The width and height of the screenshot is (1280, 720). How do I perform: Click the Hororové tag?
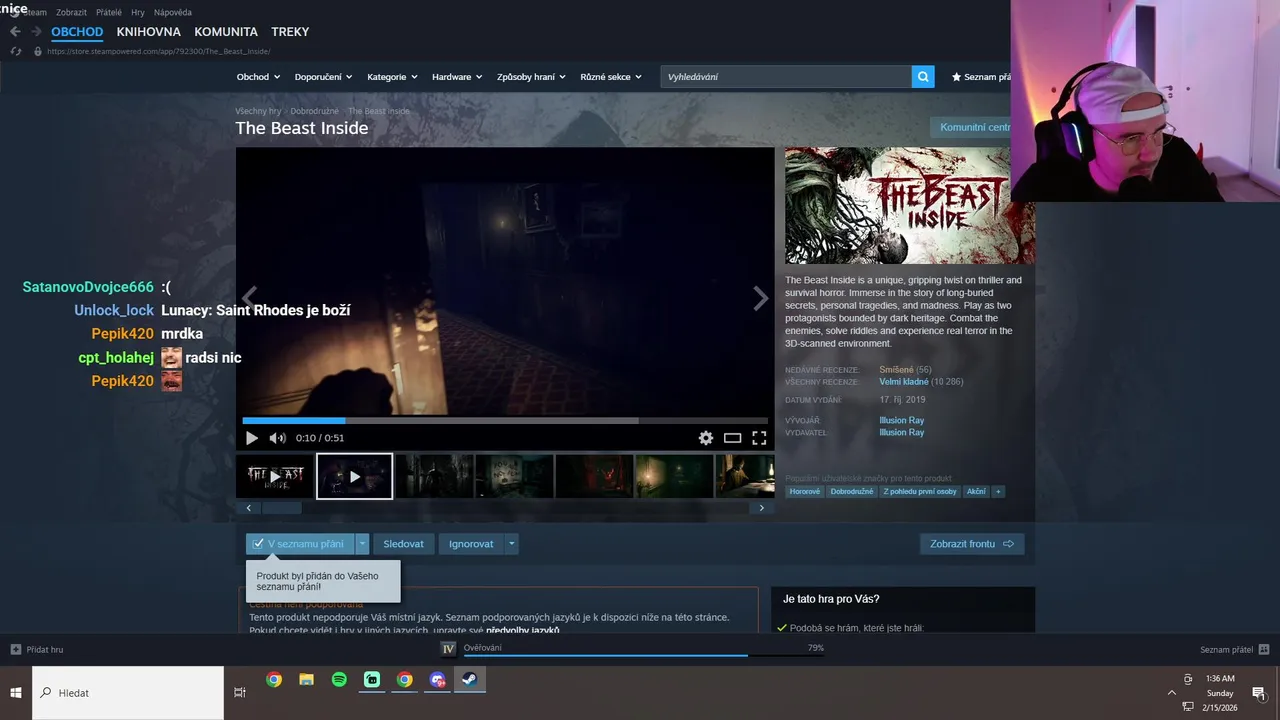(805, 491)
